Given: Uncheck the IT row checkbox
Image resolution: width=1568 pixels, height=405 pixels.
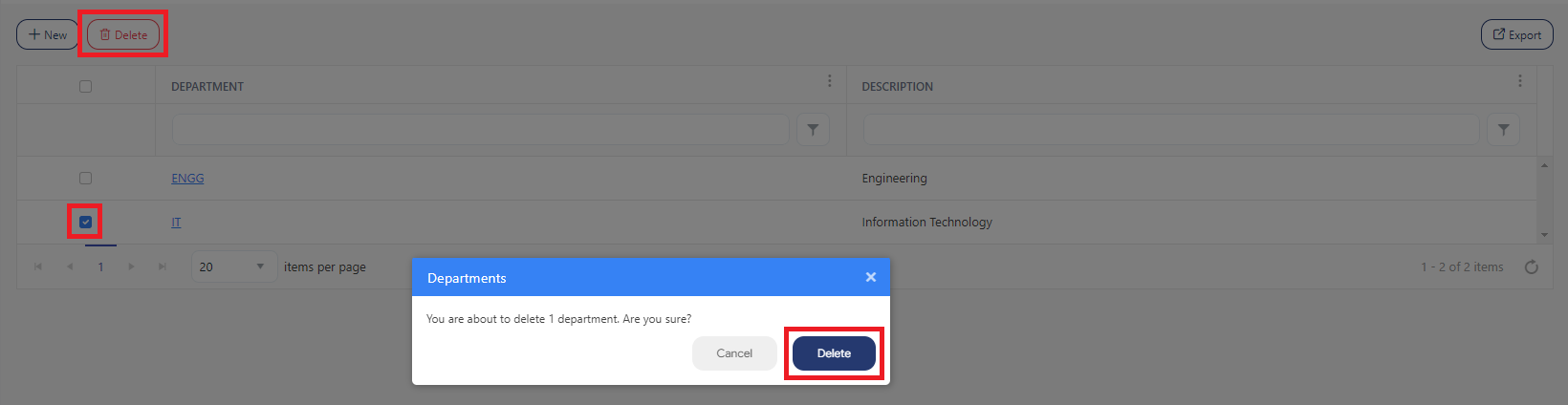Looking at the screenshot, I should click(x=86, y=222).
